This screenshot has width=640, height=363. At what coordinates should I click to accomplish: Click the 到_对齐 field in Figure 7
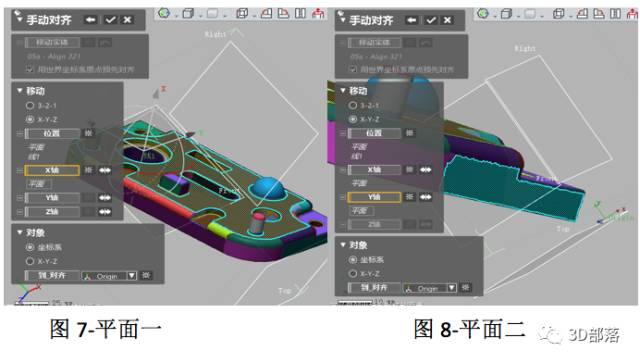[x=52, y=276]
